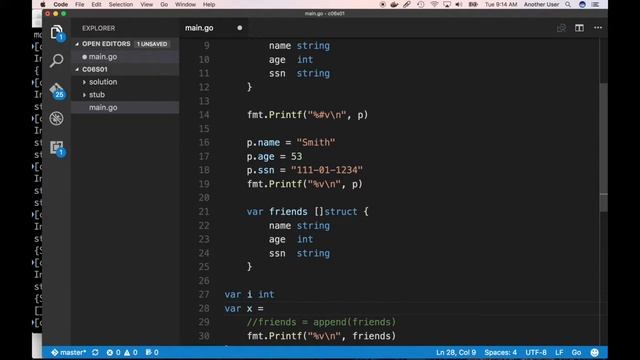
Task: Select main.go under Open Editors
Action: [x=124, y=57]
